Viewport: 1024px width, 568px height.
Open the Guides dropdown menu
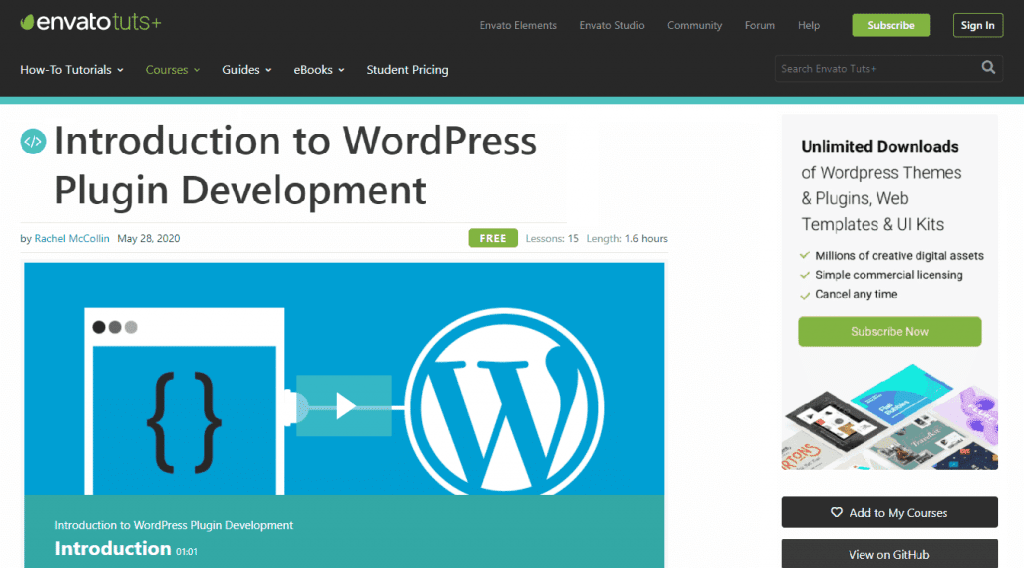pos(247,70)
